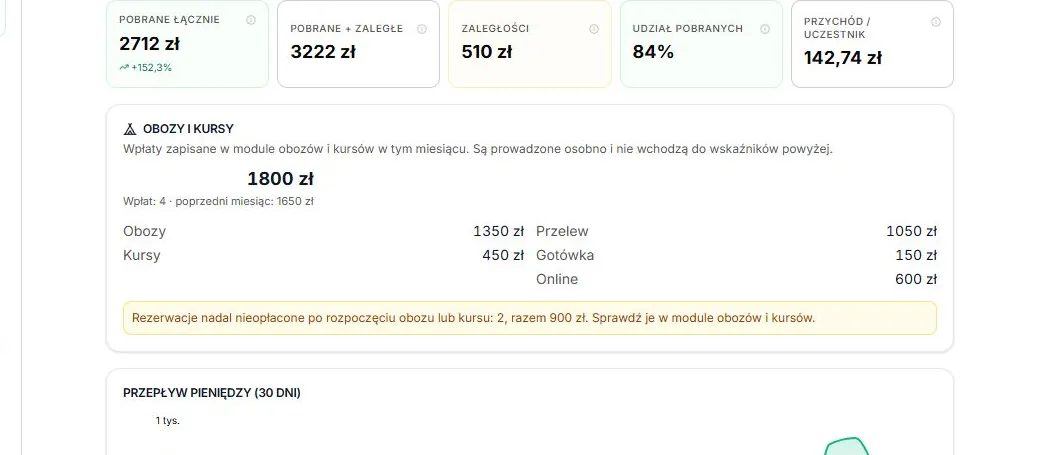Click the 1050 zł Przelew amount
Image resolution: width=1038 pixels, height=455 pixels.
pyautogui.click(x=912, y=231)
